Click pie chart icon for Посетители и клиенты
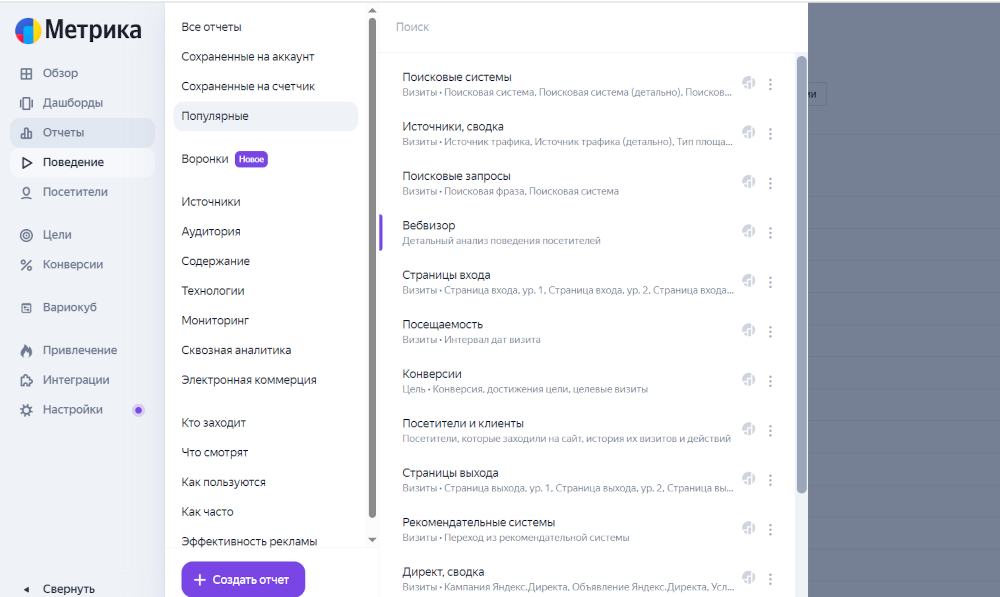Viewport: 1000px width, 597px height. [749, 429]
